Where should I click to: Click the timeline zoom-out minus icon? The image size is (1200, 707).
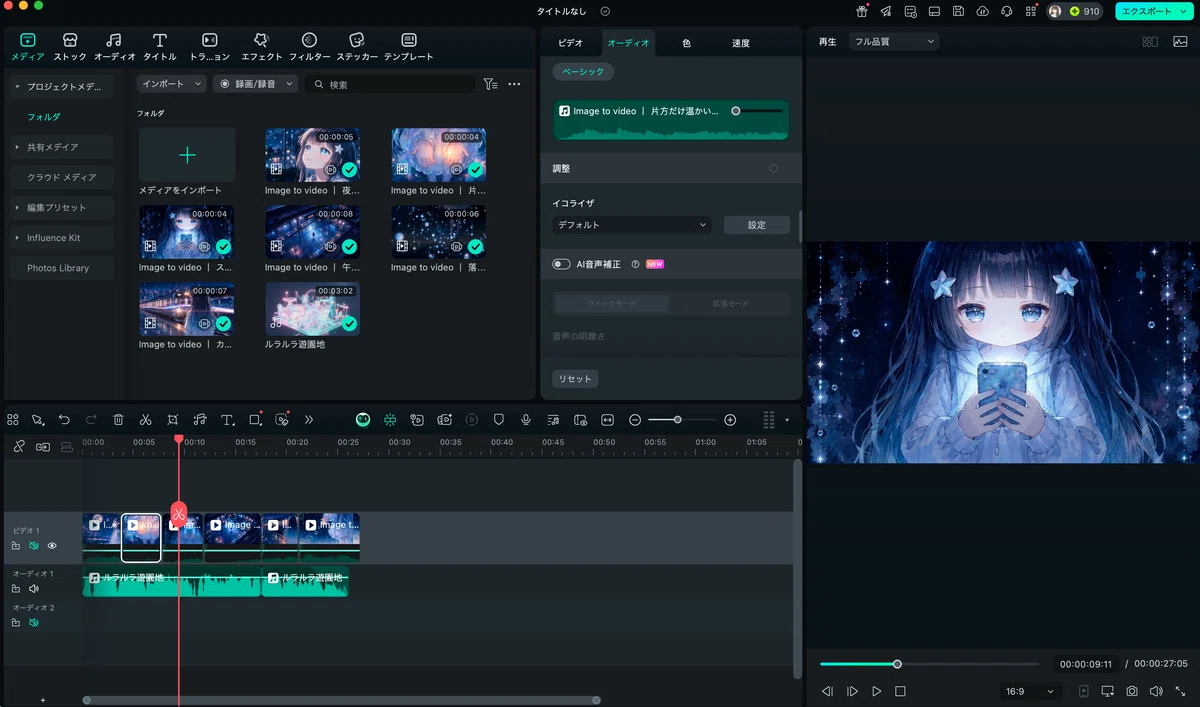(635, 420)
